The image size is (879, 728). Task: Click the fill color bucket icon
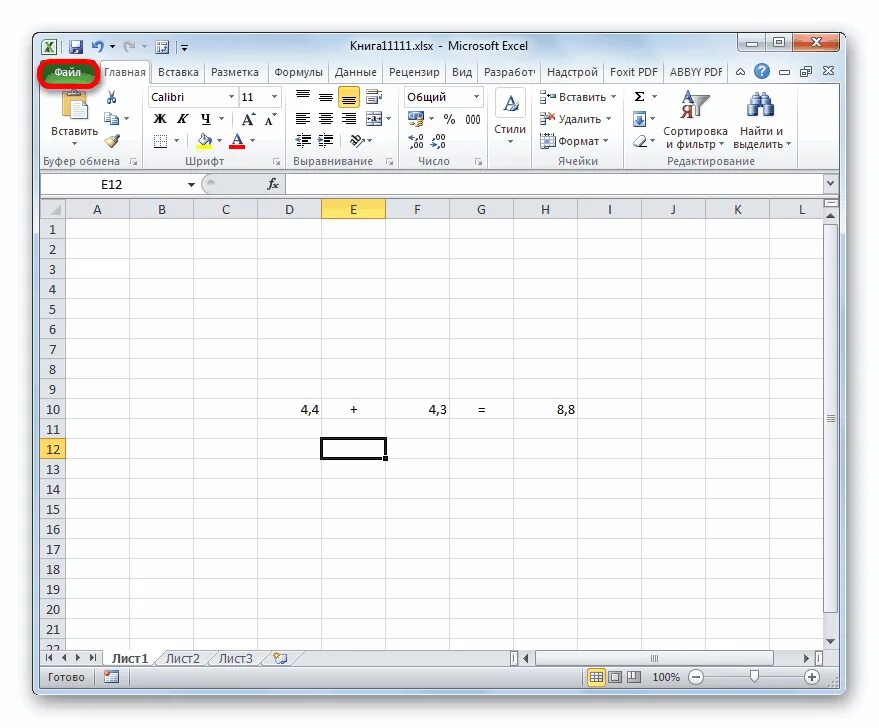coord(205,141)
